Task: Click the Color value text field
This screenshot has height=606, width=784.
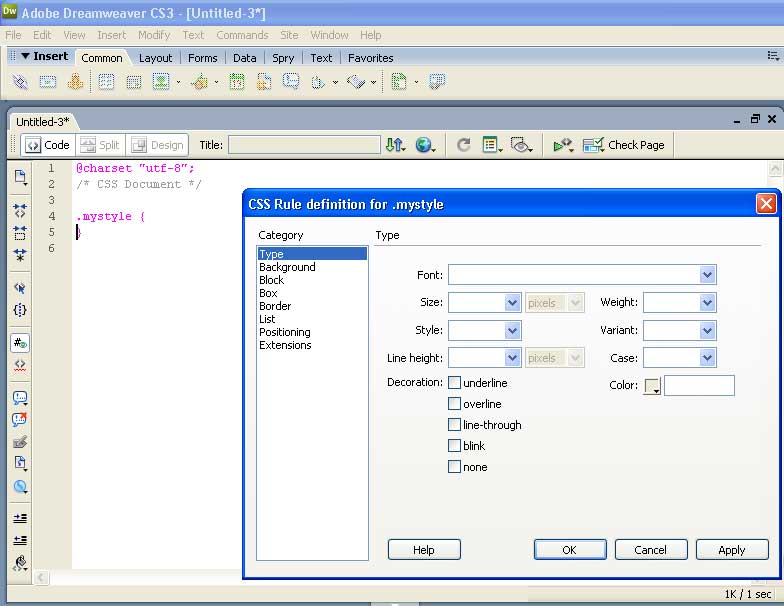Action: (699, 386)
